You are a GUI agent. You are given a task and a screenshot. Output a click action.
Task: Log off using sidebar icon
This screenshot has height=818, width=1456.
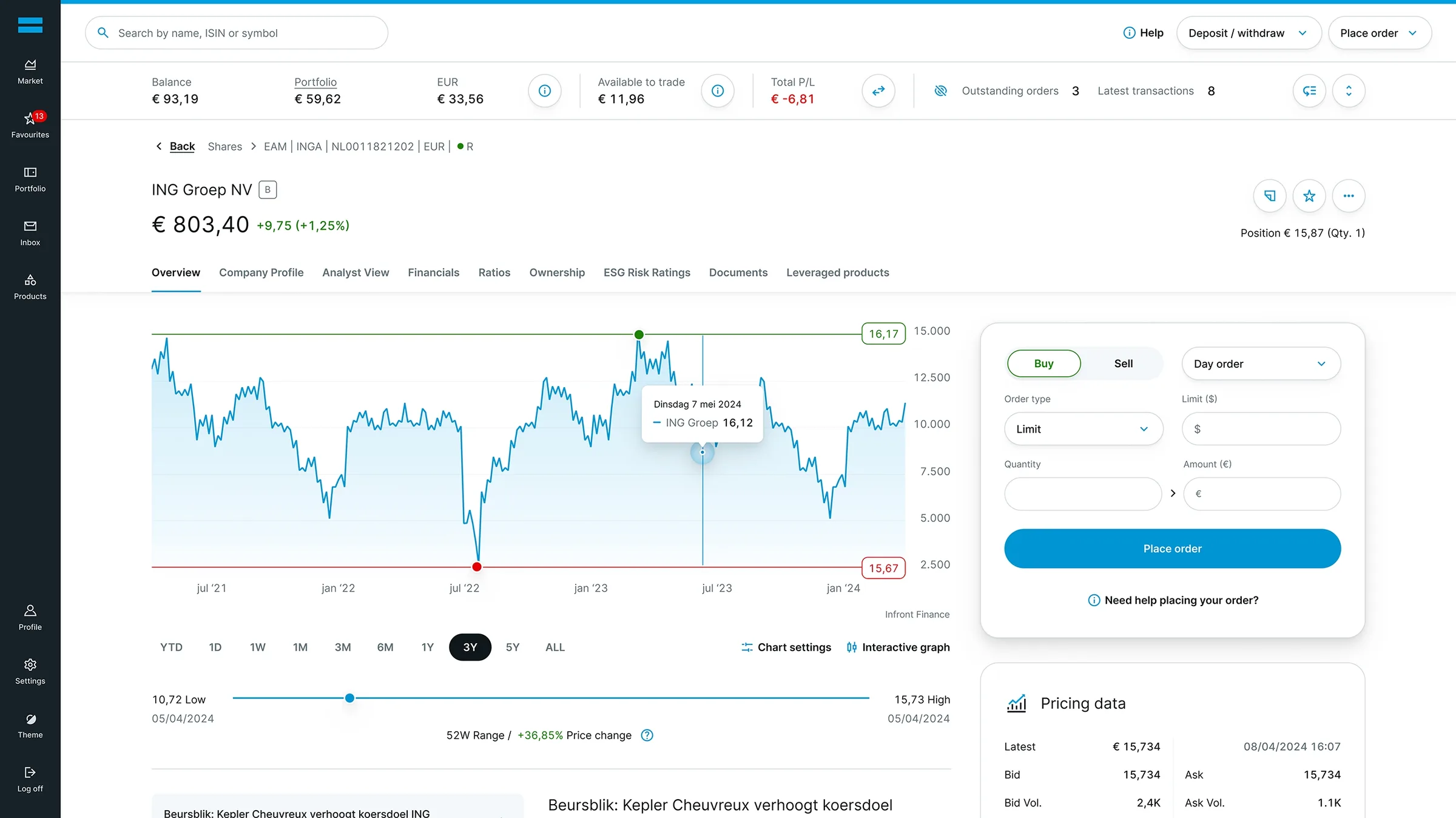(x=30, y=780)
